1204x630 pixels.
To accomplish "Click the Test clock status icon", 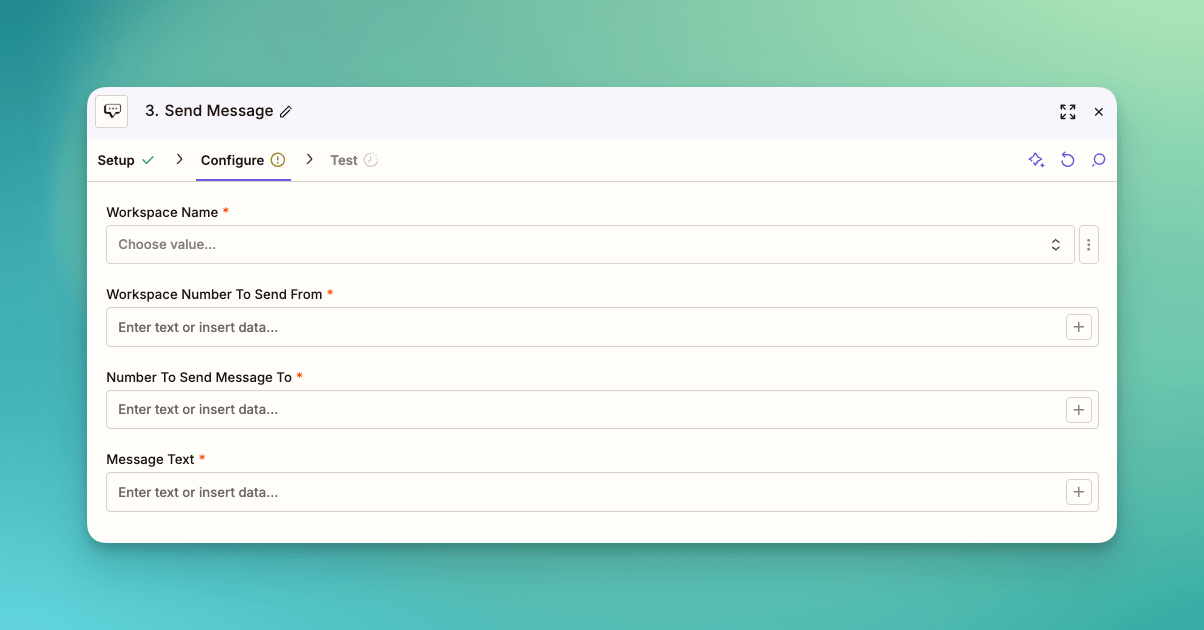I will point(371,160).
